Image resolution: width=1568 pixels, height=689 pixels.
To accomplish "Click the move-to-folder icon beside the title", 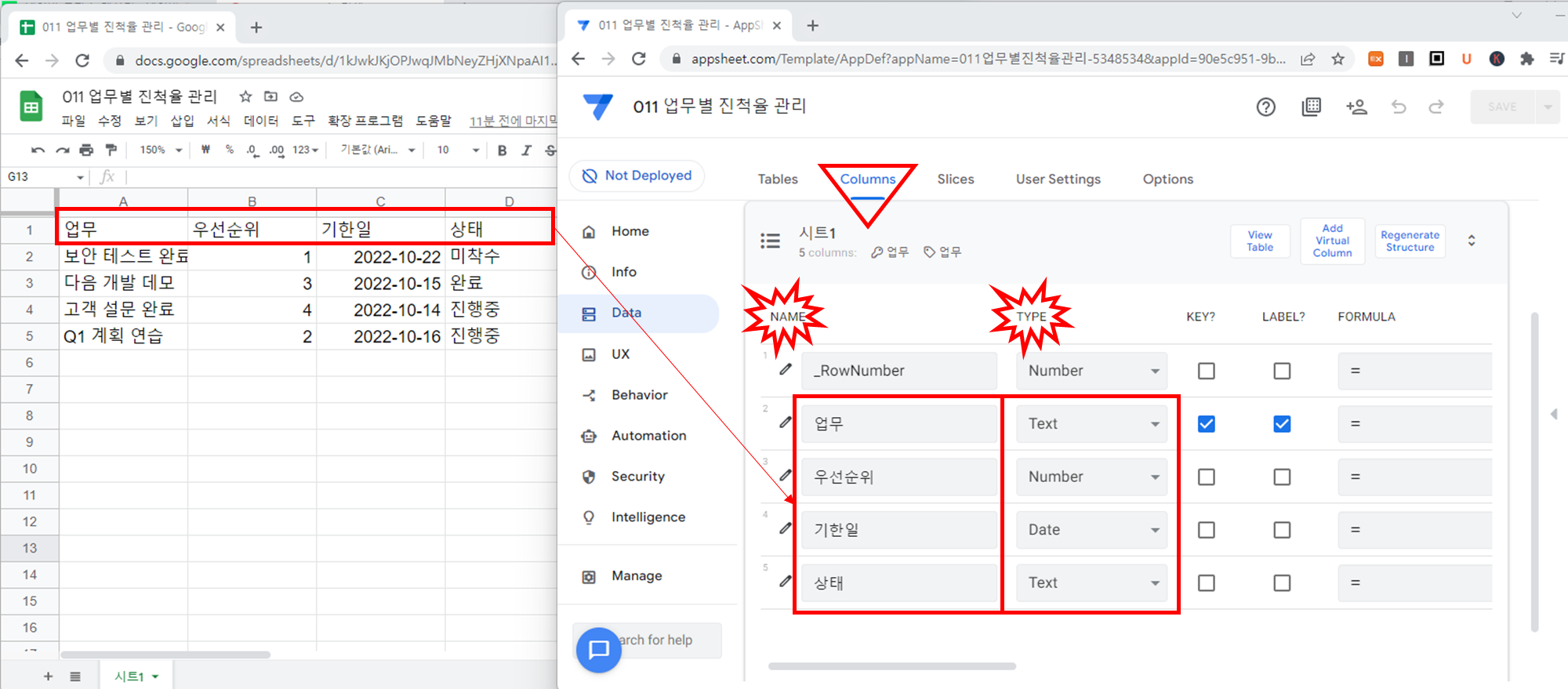I will [x=271, y=96].
